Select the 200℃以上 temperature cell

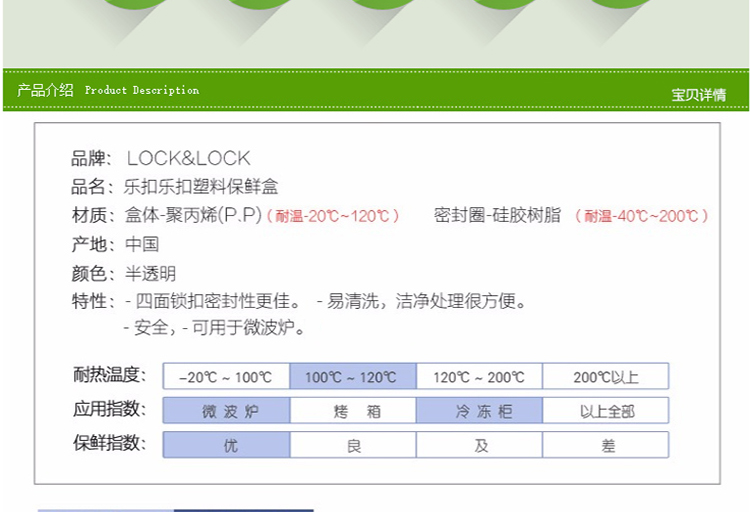(606, 377)
